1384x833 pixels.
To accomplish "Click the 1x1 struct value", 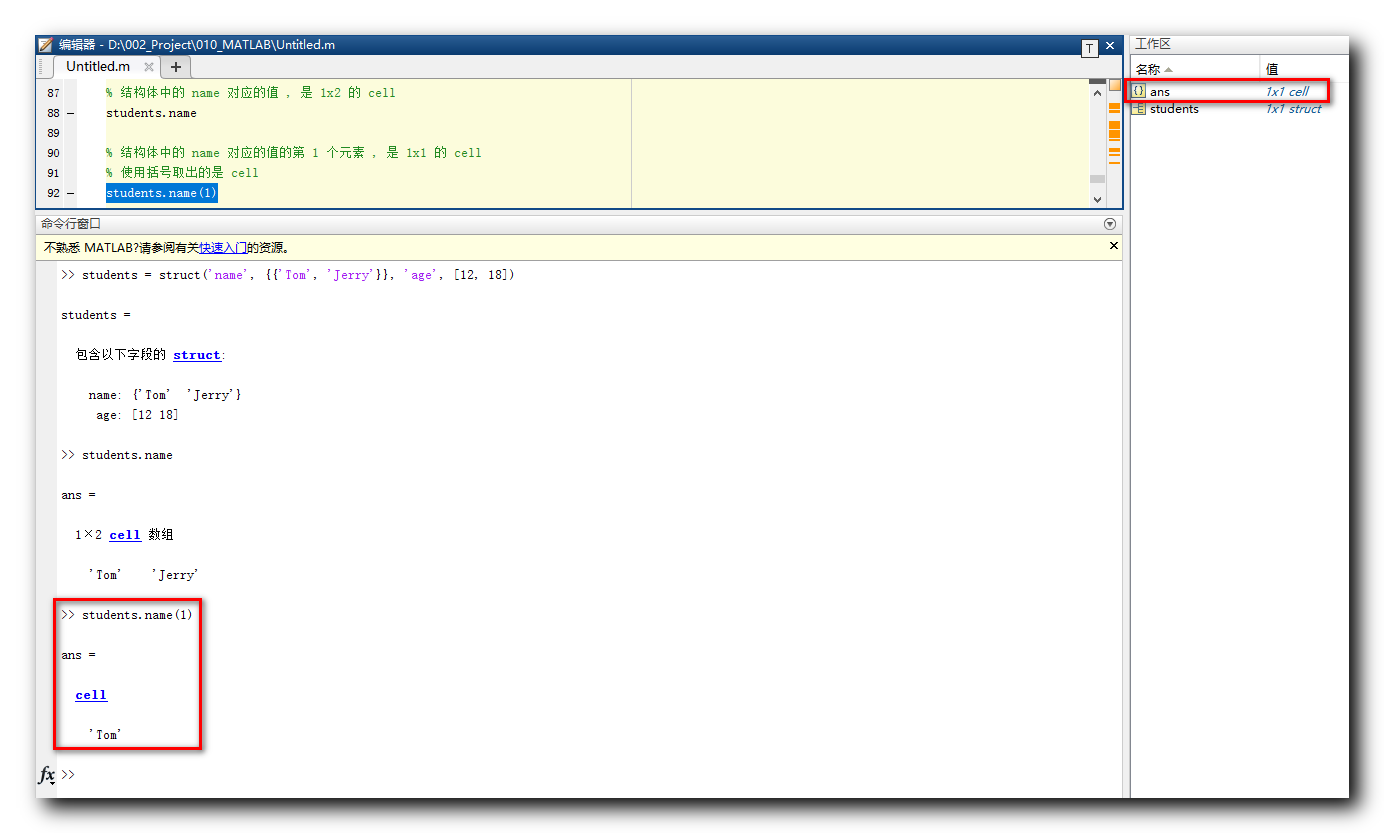I will (x=1293, y=109).
